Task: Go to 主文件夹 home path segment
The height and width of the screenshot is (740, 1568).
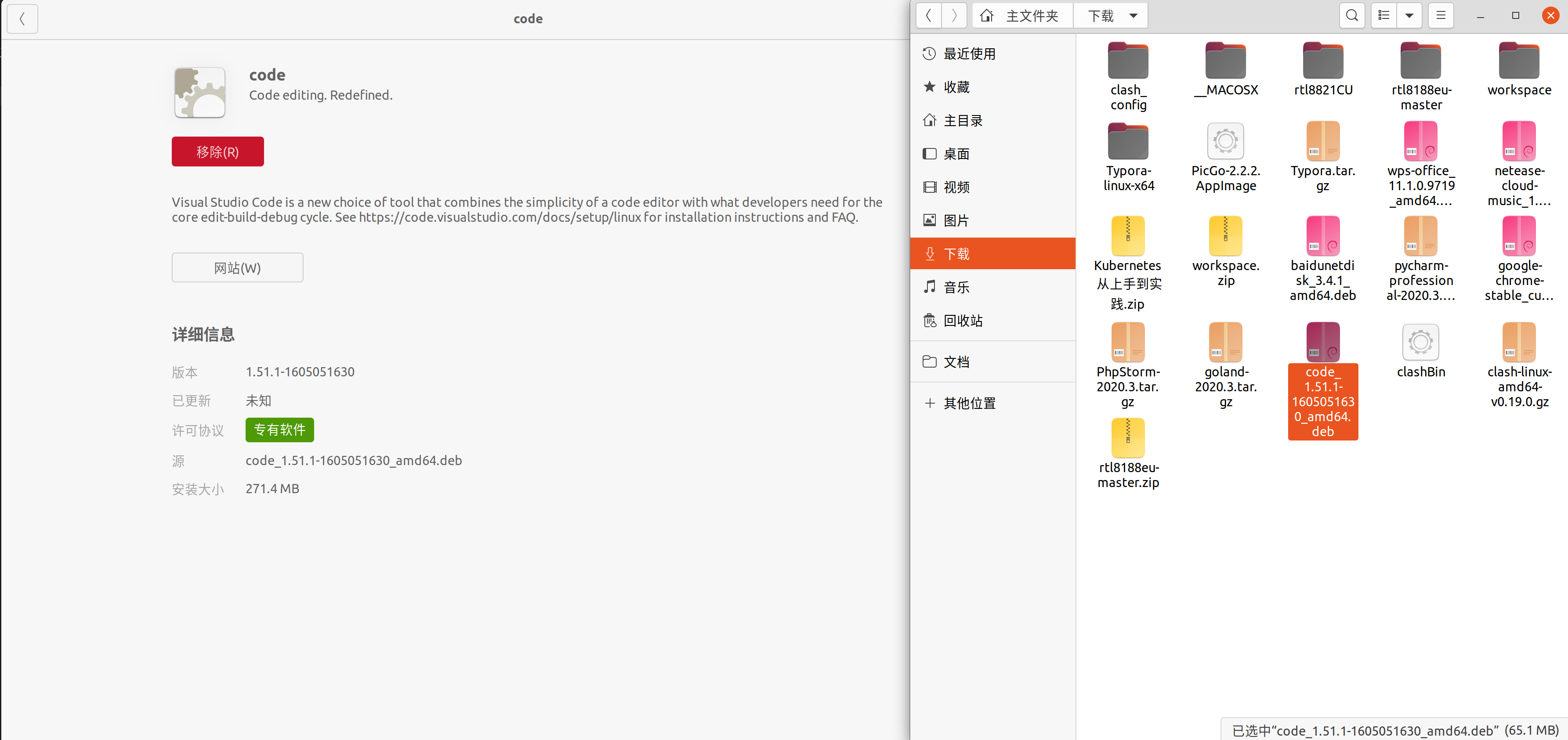Action: pyautogui.click(x=1023, y=16)
